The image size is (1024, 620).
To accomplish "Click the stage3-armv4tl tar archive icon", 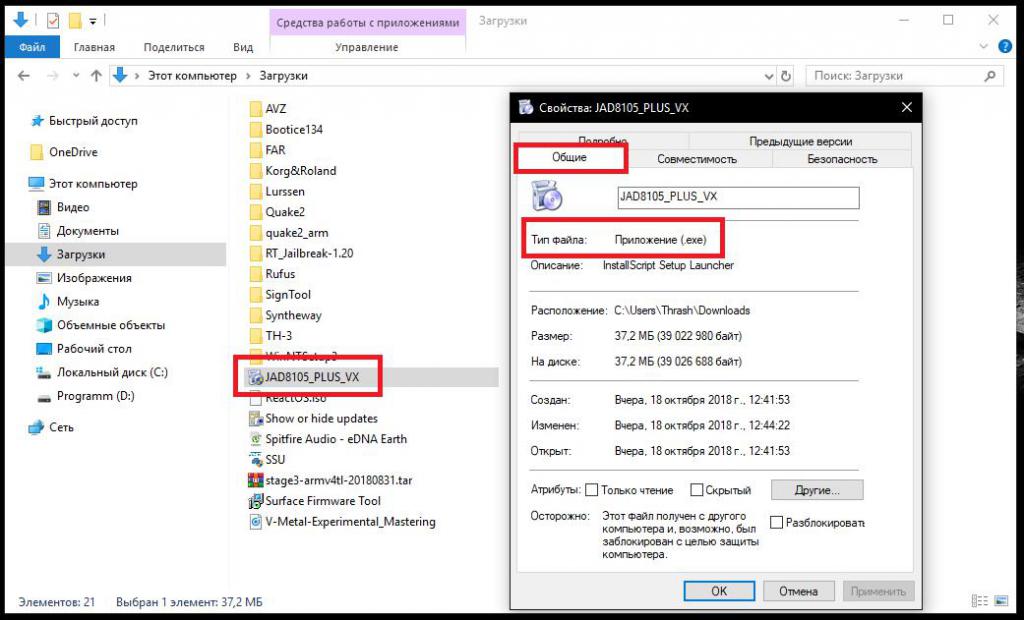I will click(255, 480).
